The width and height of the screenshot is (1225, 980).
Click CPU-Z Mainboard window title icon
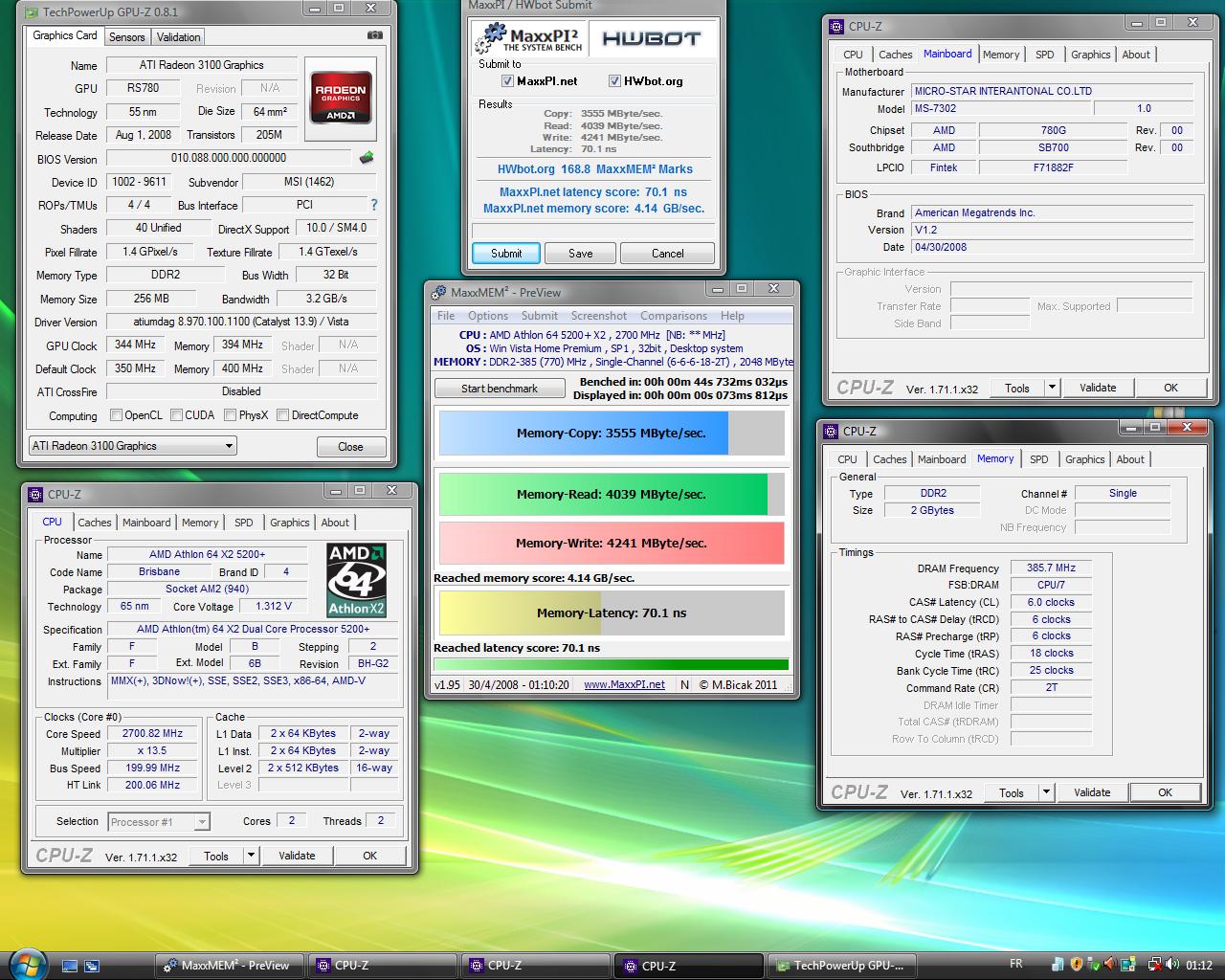point(835,26)
